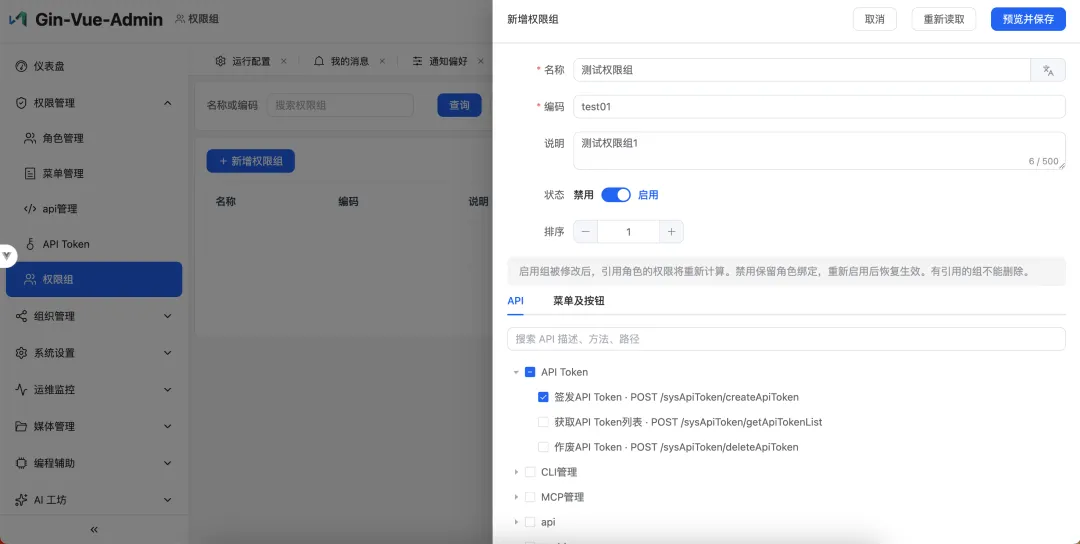Click the share icon beside 组织管理
The height and width of the screenshot is (544, 1080).
pos(21,316)
